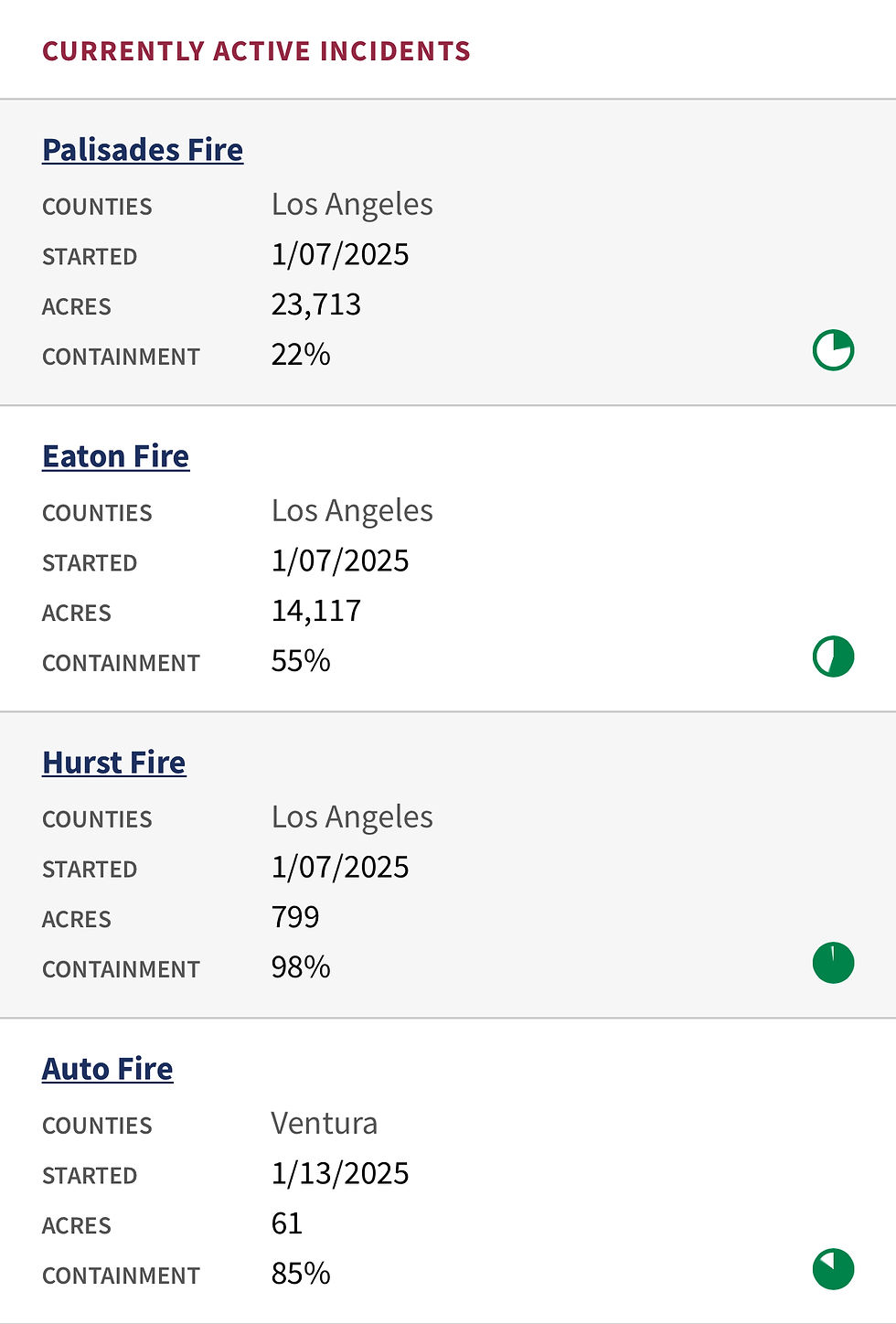Click the Hurst Fire 98% containment pie icon

click(x=833, y=963)
